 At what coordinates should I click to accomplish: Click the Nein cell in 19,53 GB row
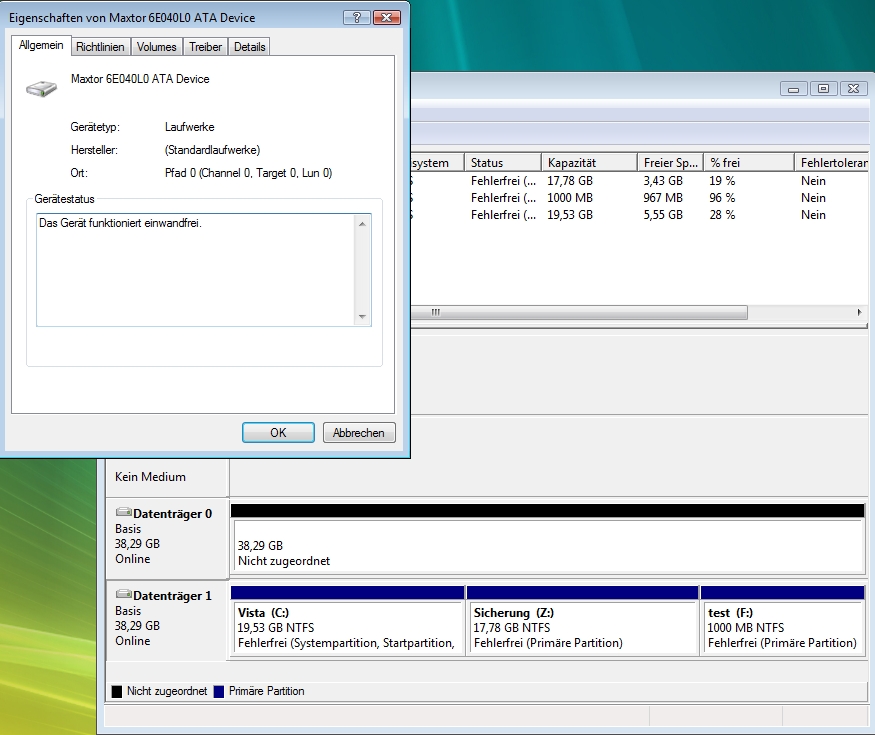813,215
